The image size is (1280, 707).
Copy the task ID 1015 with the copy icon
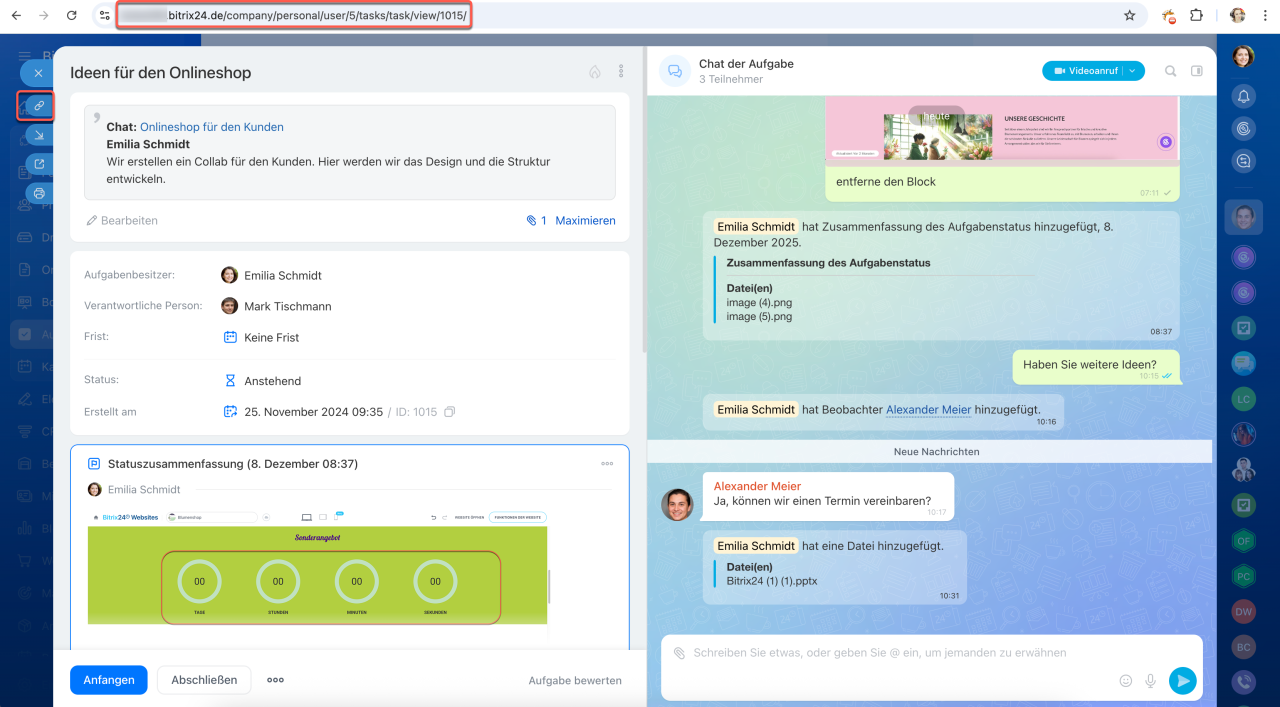pyautogui.click(x=449, y=412)
